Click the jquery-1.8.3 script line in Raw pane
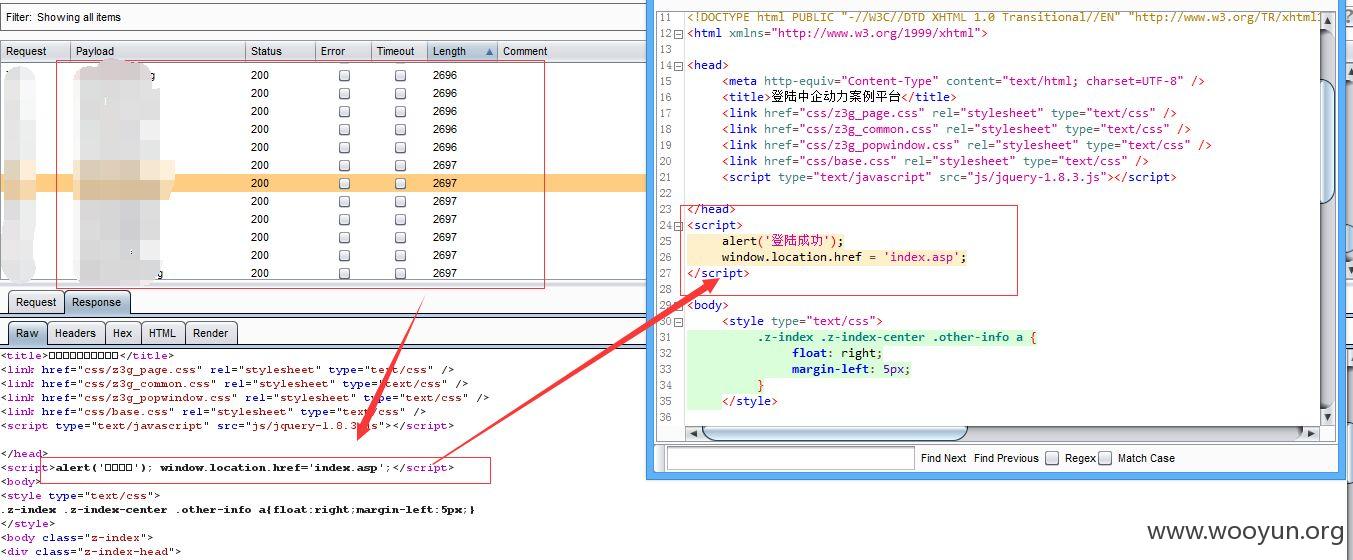 coord(227,425)
